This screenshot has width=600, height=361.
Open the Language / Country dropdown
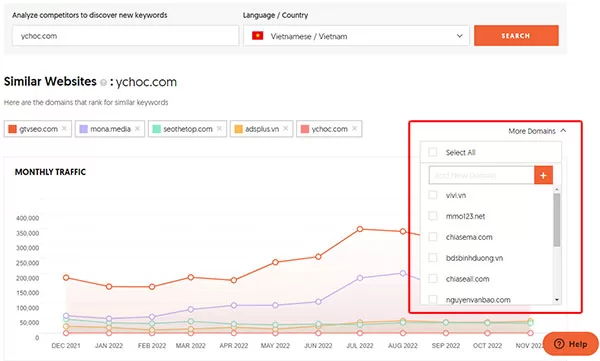pos(356,36)
